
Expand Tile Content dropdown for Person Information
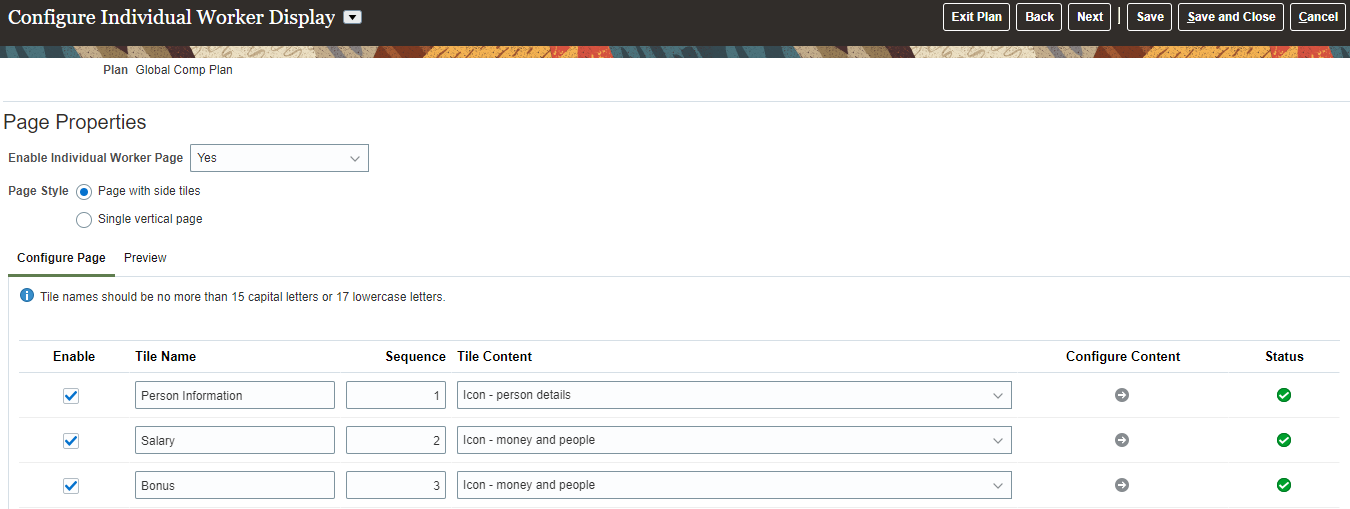tap(997, 396)
